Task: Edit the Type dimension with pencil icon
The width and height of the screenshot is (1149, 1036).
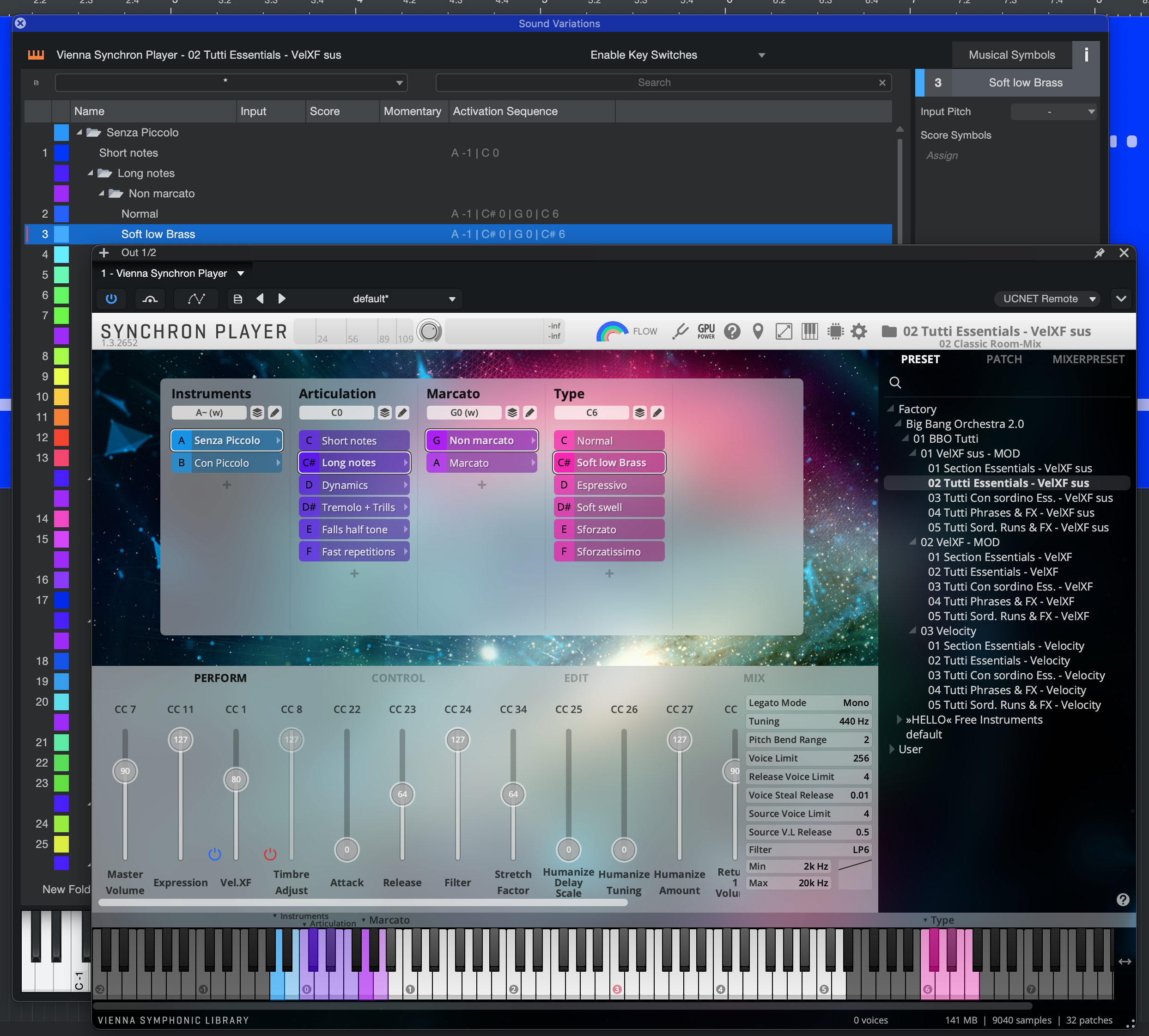Action: click(x=657, y=413)
